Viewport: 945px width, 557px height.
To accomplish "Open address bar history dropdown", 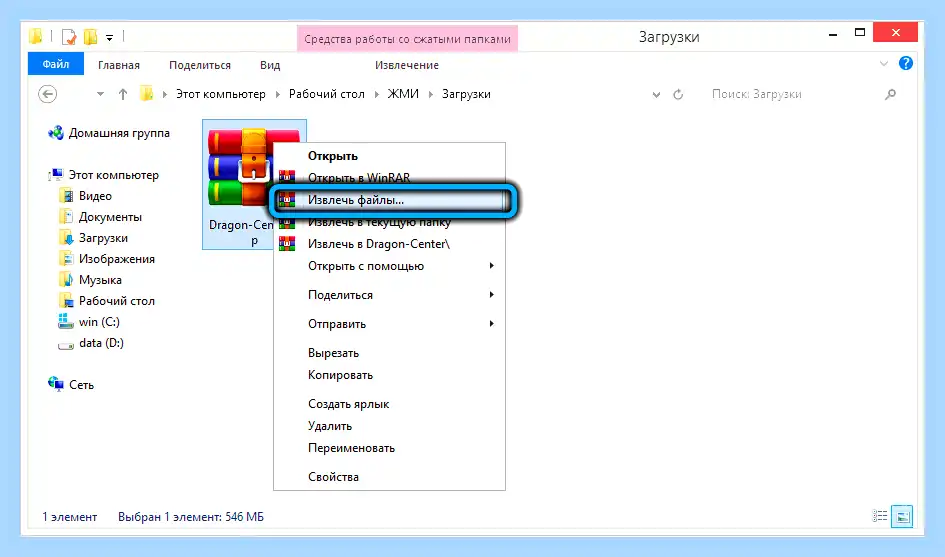I will (656, 95).
